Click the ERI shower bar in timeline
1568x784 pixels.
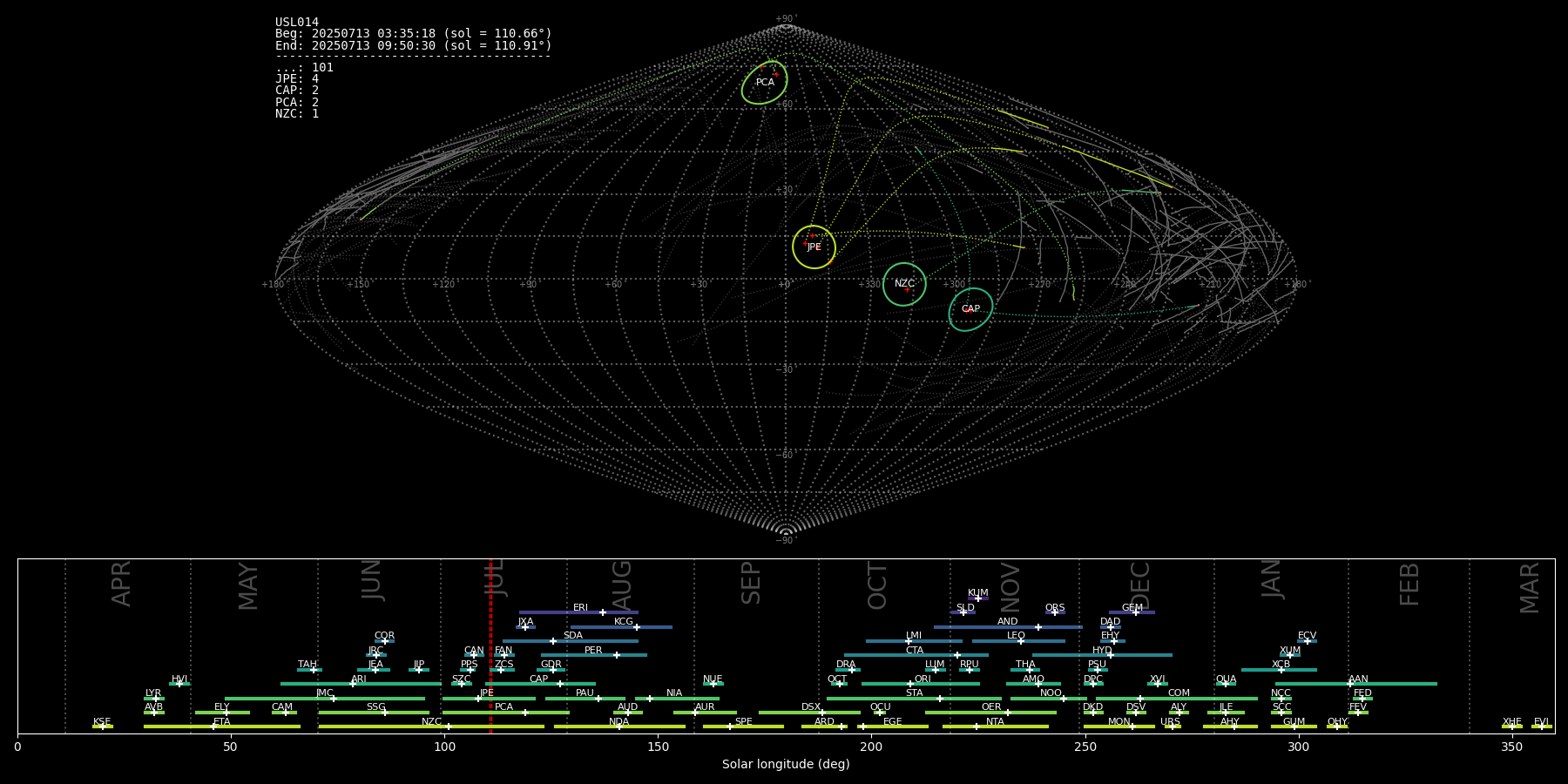(x=578, y=612)
